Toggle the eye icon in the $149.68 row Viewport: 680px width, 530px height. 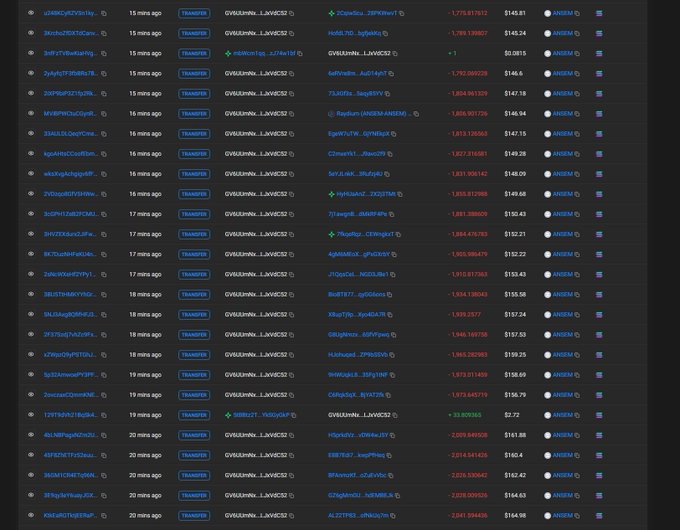[31, 193]
